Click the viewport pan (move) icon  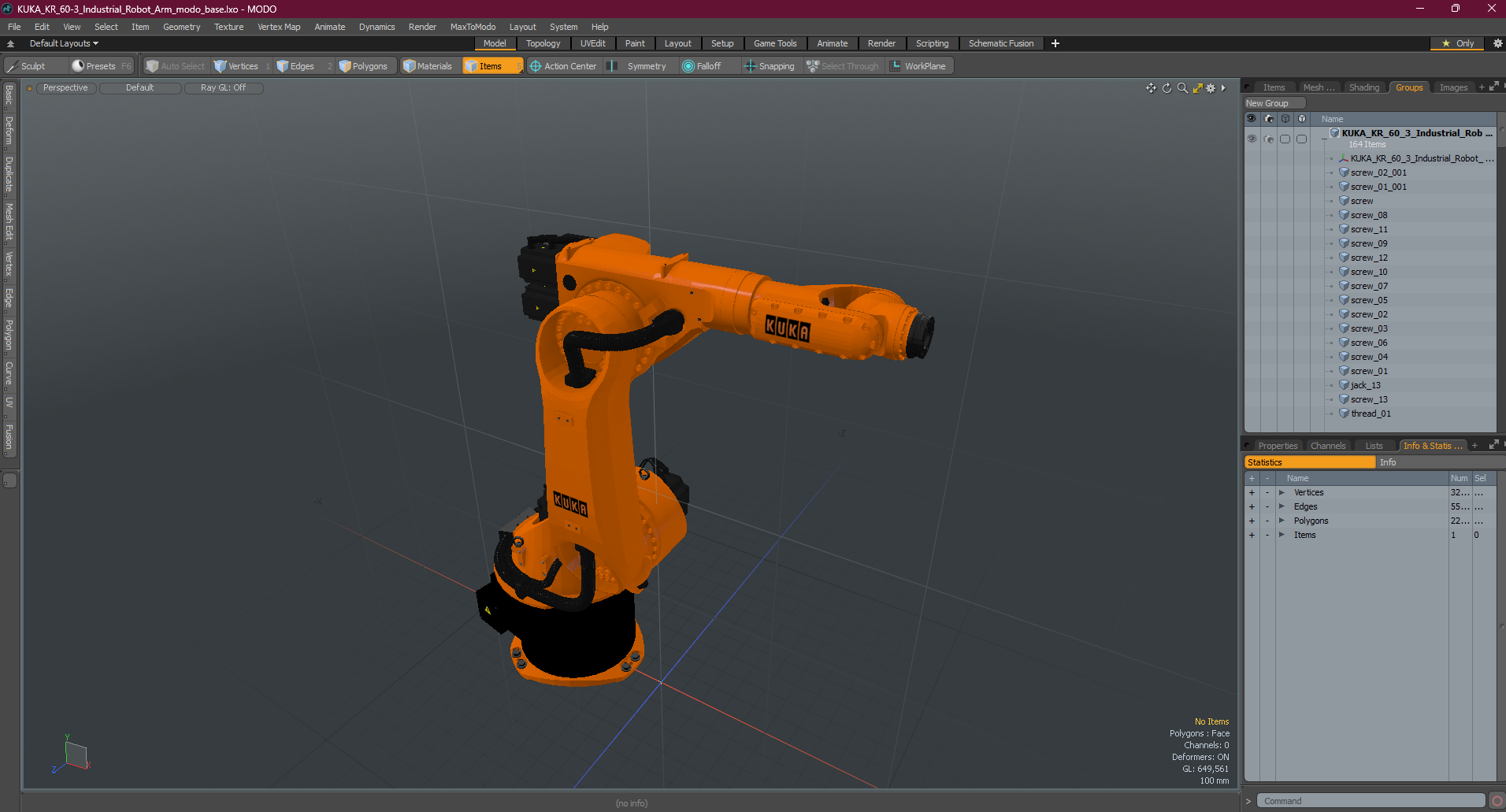1151,88
